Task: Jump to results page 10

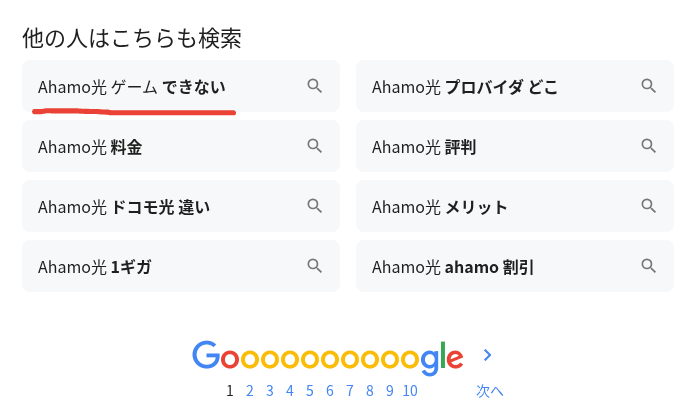Action: (x=411, y=391)
